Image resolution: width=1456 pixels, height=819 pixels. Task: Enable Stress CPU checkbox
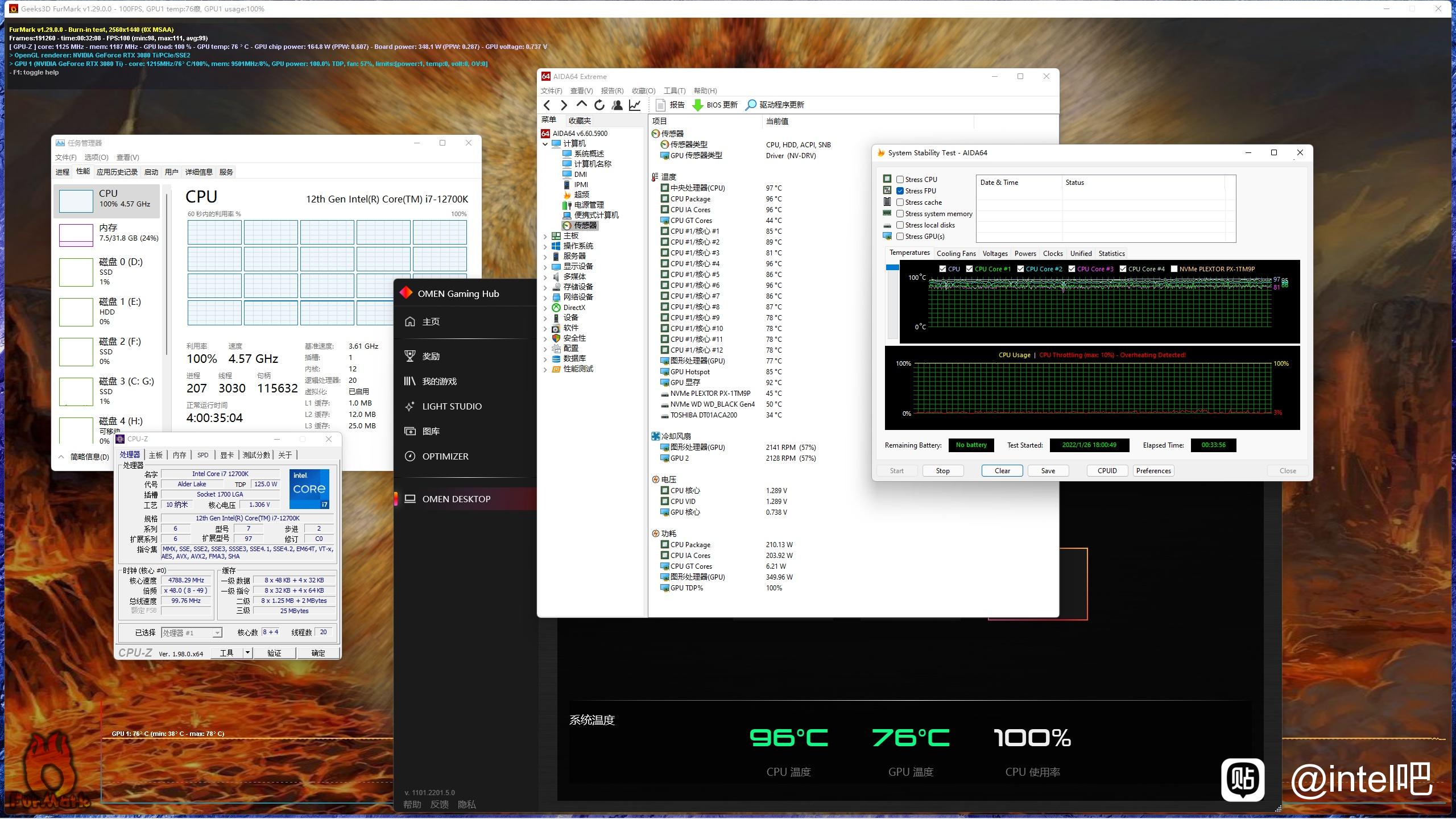pos(900,179)
